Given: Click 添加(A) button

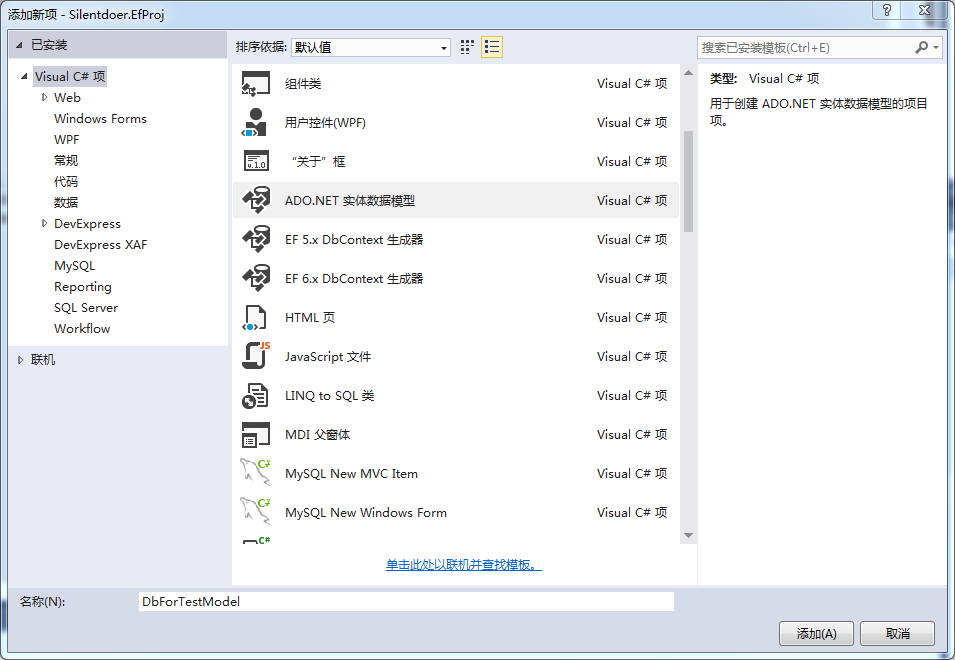Looking at the screenshot, I should (x=816, y=634).
